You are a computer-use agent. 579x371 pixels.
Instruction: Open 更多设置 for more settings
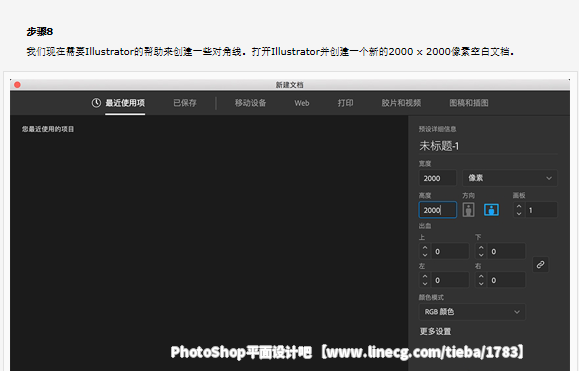pyautogui.click(x=435, y=332)
